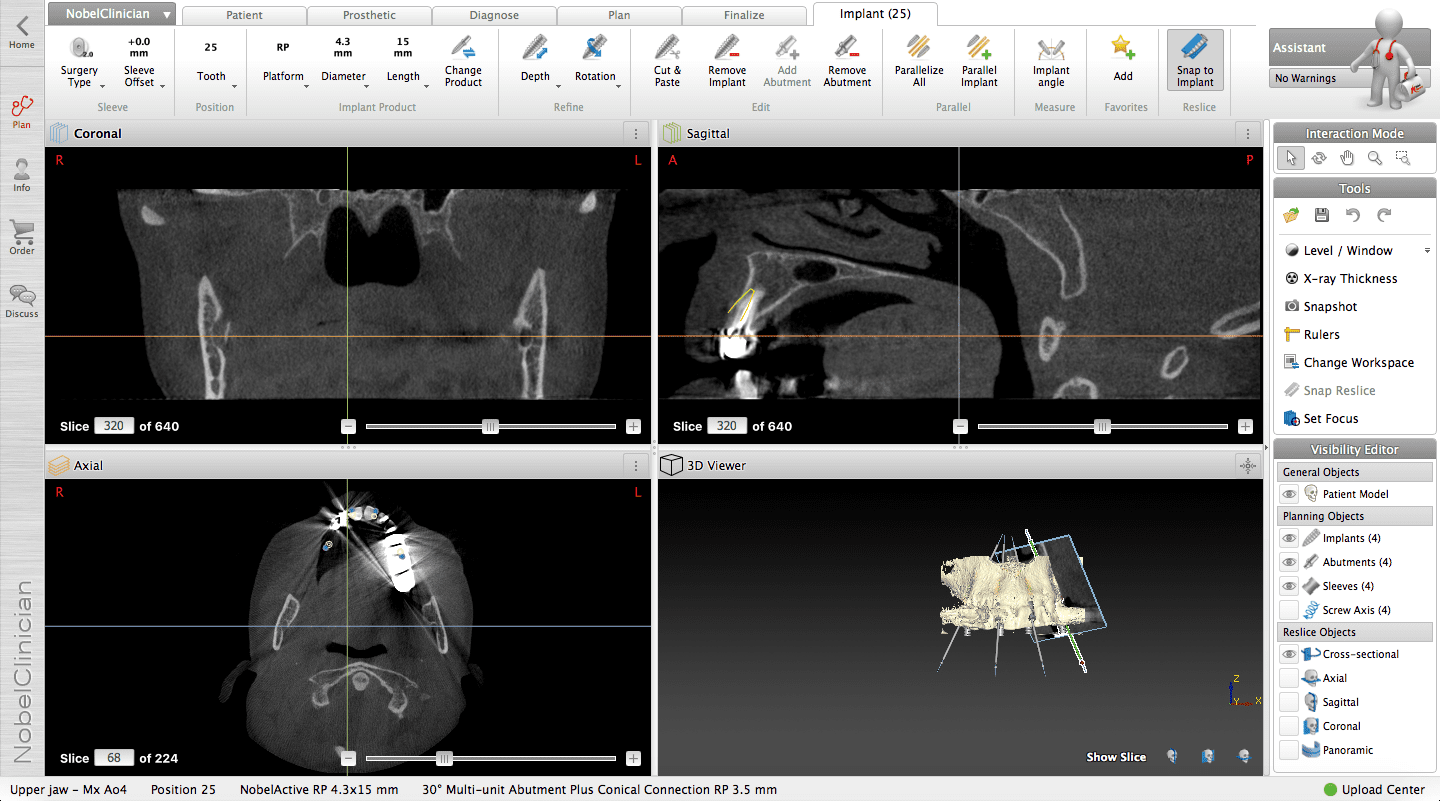Open Plan sidebar module
Image resolution: width=1440 pixels, height=801 pixels.
[x=22, y=112]
